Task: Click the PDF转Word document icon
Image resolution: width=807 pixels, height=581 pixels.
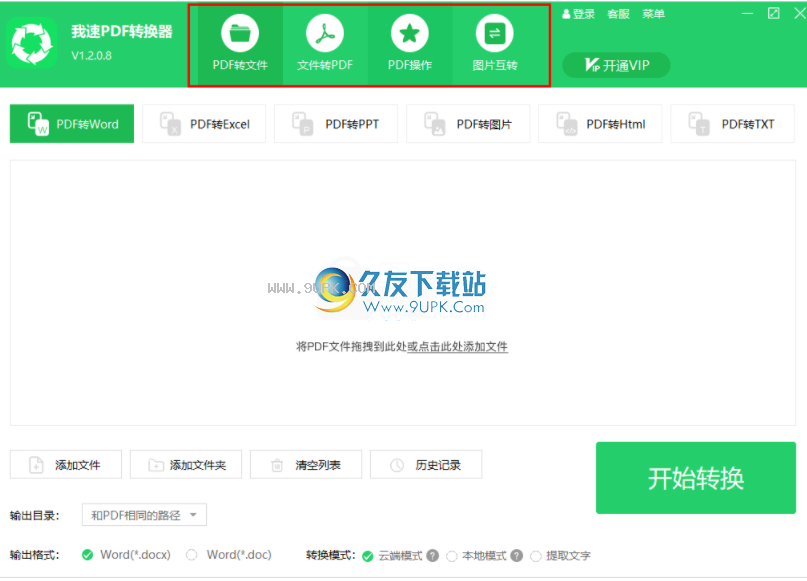Action: click(x=38, y=124)
